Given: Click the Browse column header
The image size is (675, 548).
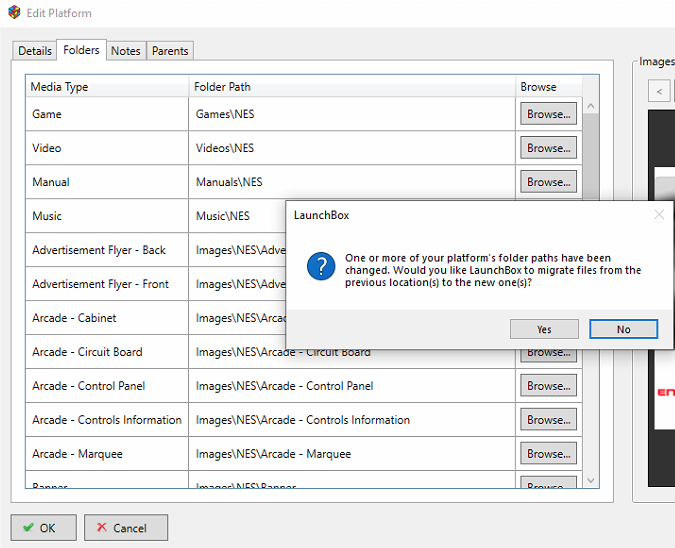Looking at the screenshot, I should pos(549,87).
